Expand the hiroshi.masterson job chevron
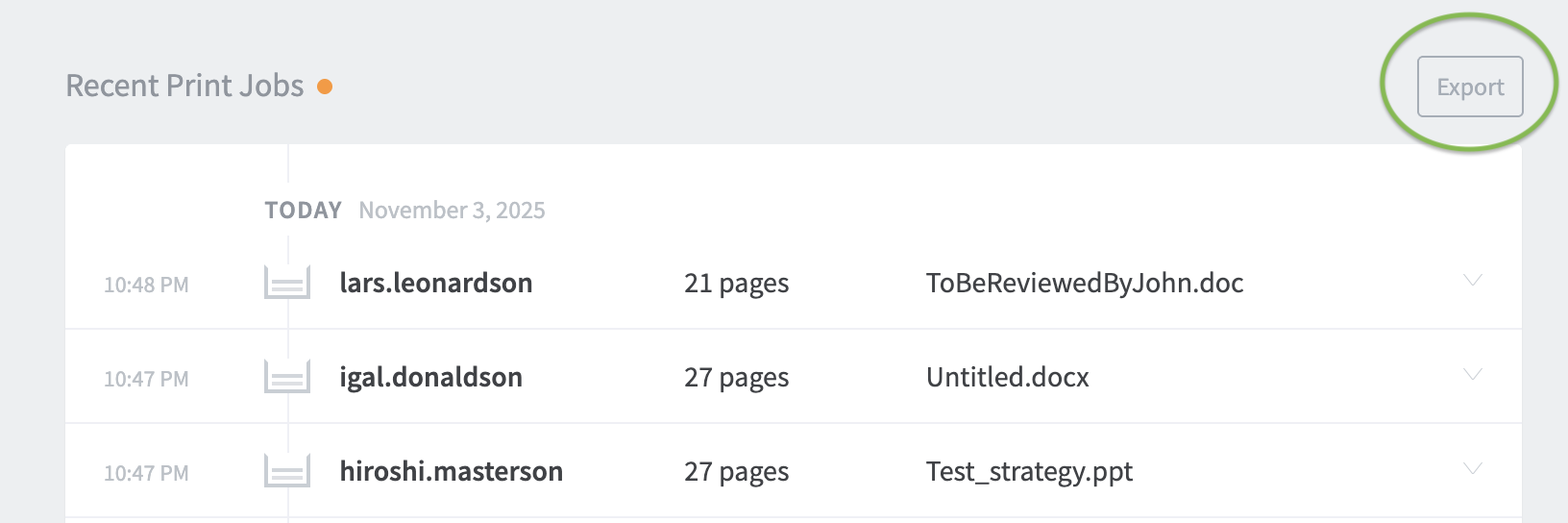Image resolution: width=1568 pixels, height=523 pixels. (x=1472, y=469)
